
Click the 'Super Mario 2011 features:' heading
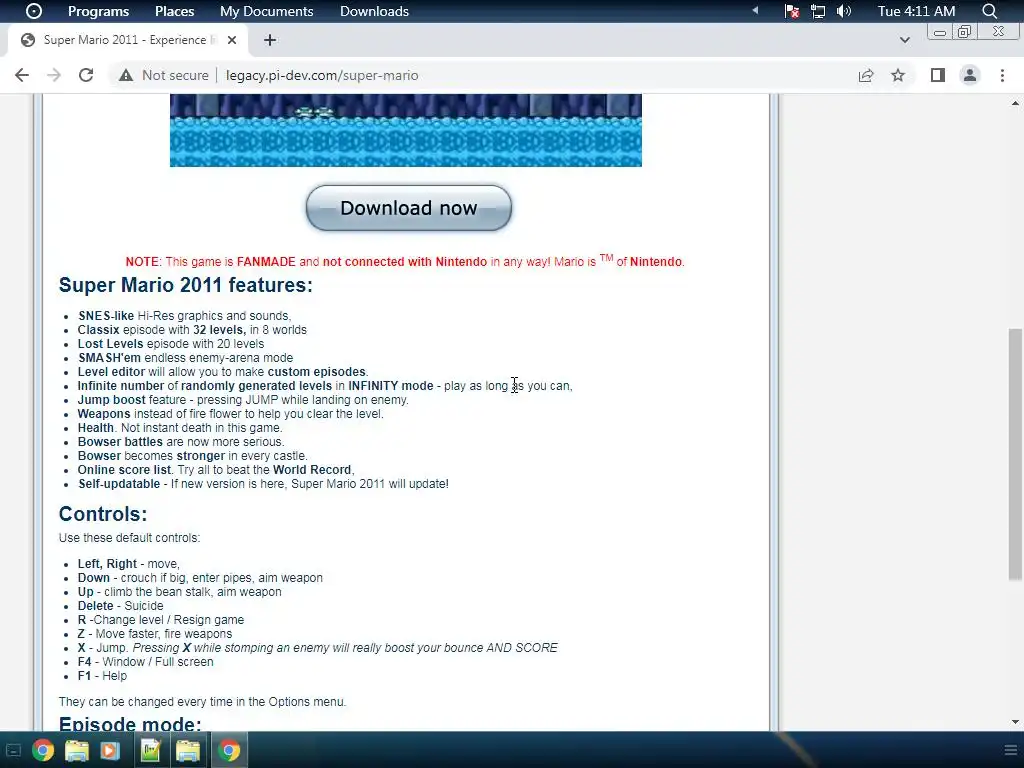coord(185,285)
